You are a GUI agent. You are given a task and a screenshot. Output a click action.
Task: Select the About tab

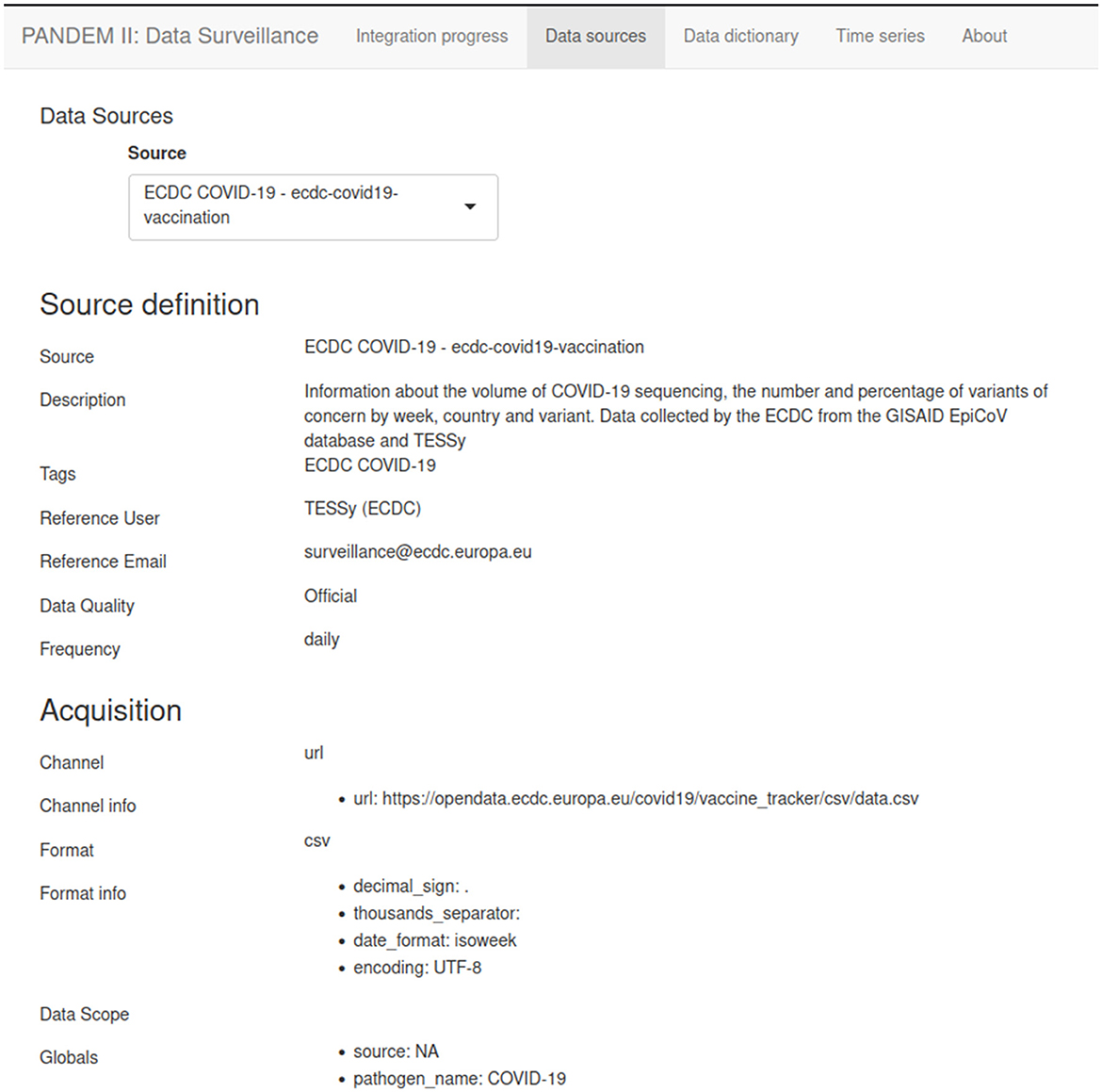pyautogui.click(x=984, y=36)
